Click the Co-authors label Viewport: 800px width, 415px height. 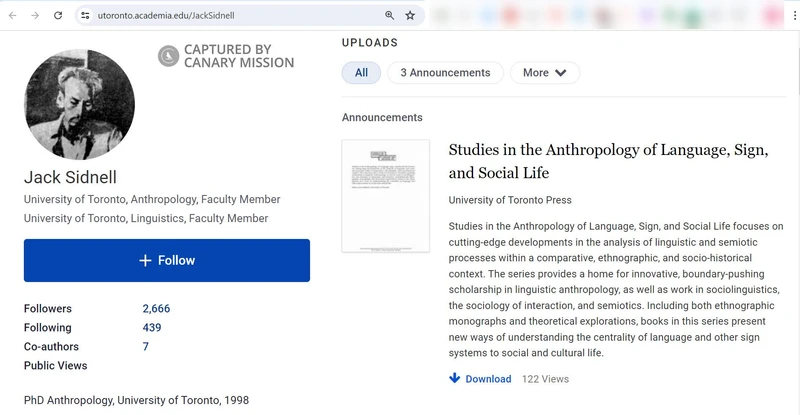pos(52,346)
